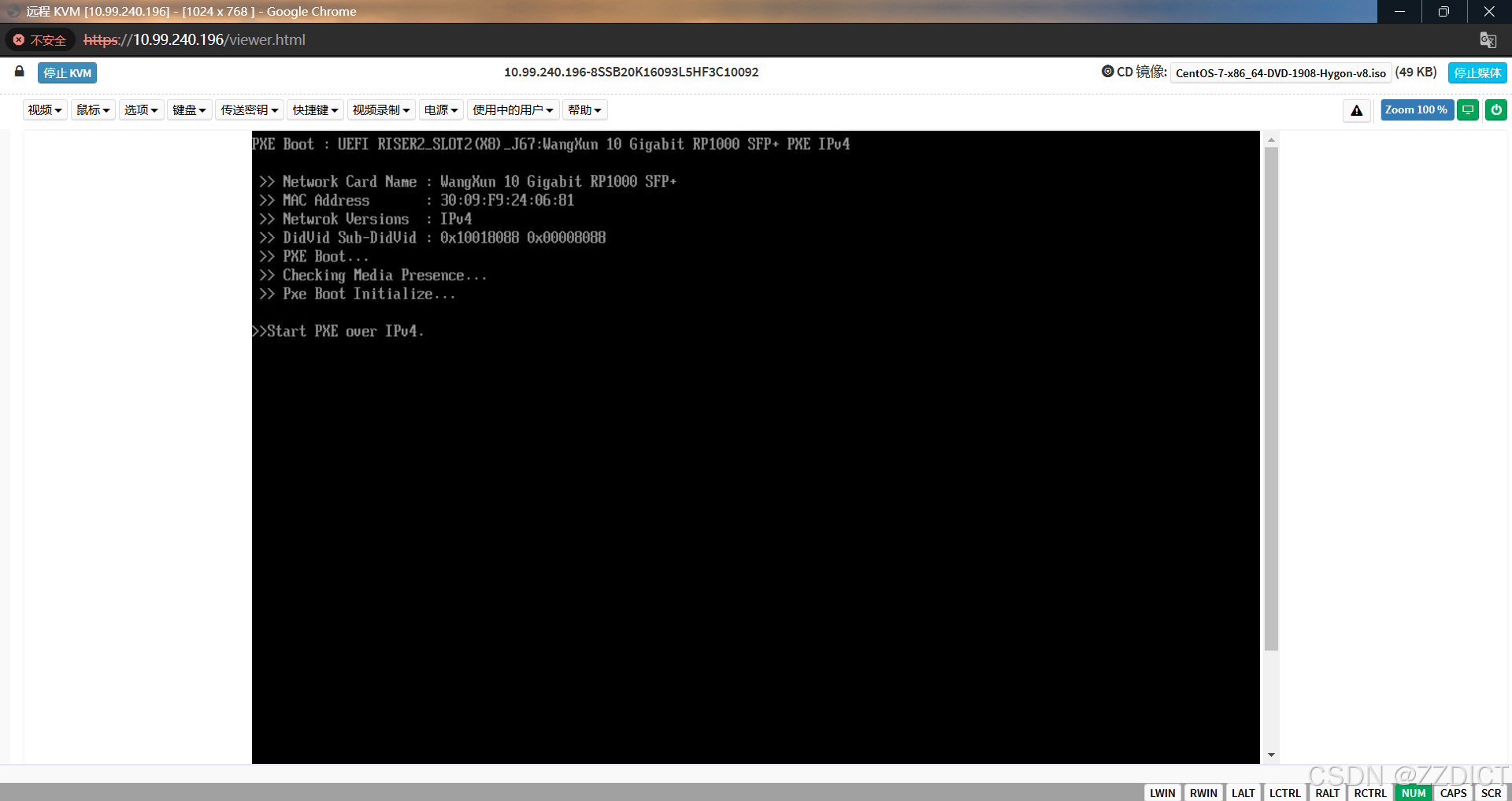
Task: Click the scrollbar up arrow
Action: point(1271,139)
